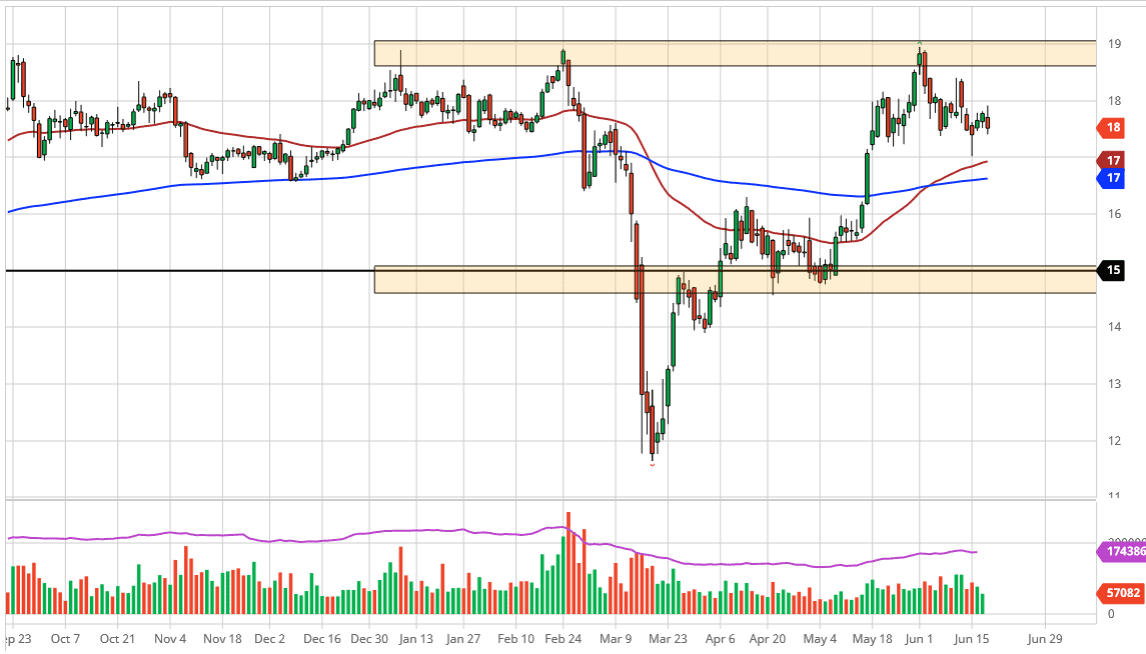The image size is (1146, 654).
Task: Click the red 57082 volume label
Action: click(x=1120, y=593)
